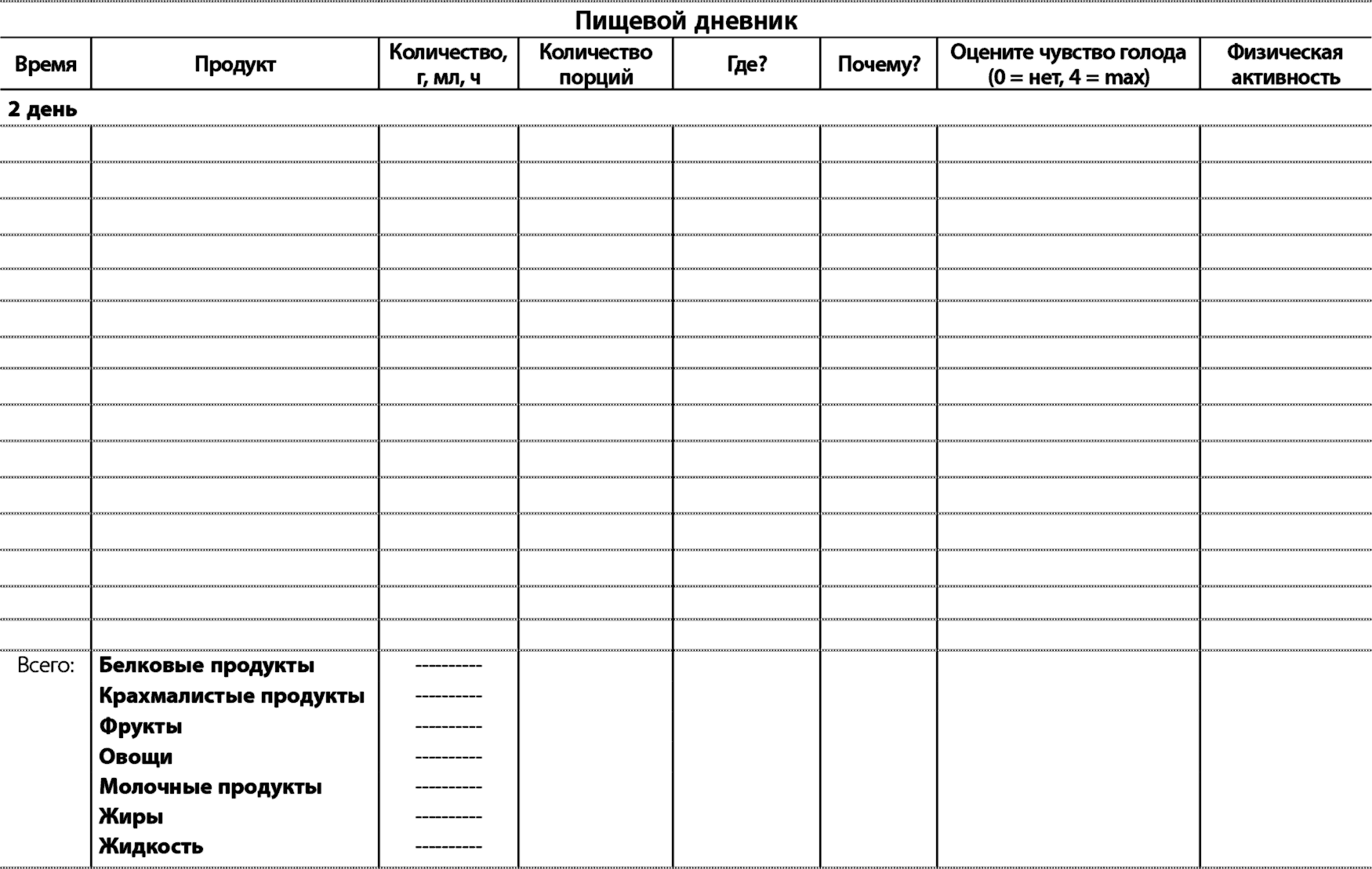Image resolution: width=1372 pixels, height=869 pixels.
Task: Click the blank line beside 'Жидкость'
Action: [x=448, y=847]
